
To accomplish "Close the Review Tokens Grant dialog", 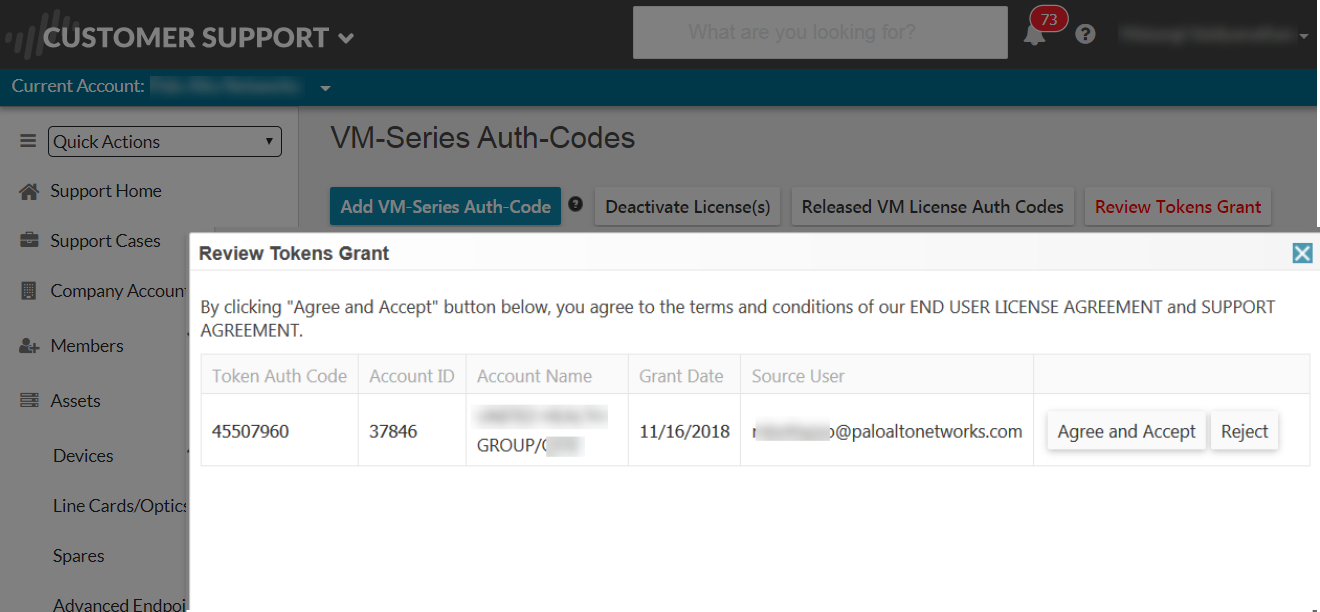I will pyautogui.click(x=1302, y=253).
